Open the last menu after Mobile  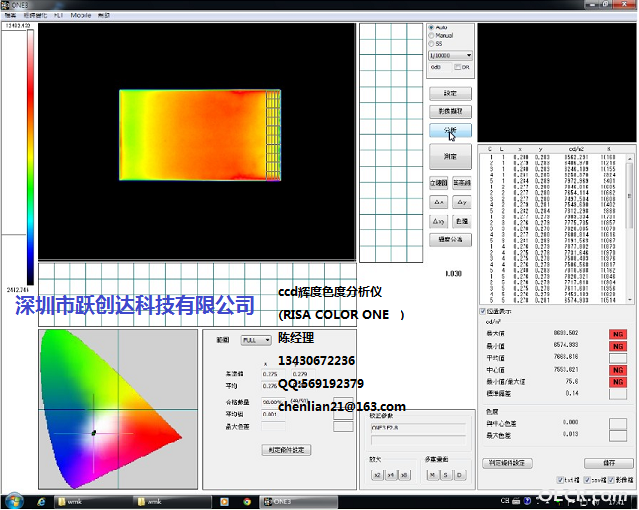click(104, 15)
